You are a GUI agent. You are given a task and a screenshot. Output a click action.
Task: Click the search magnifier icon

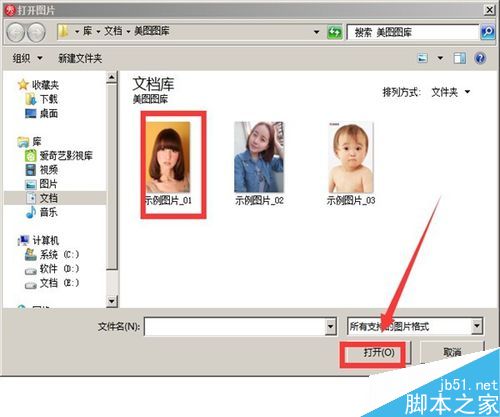pos(488,32)
